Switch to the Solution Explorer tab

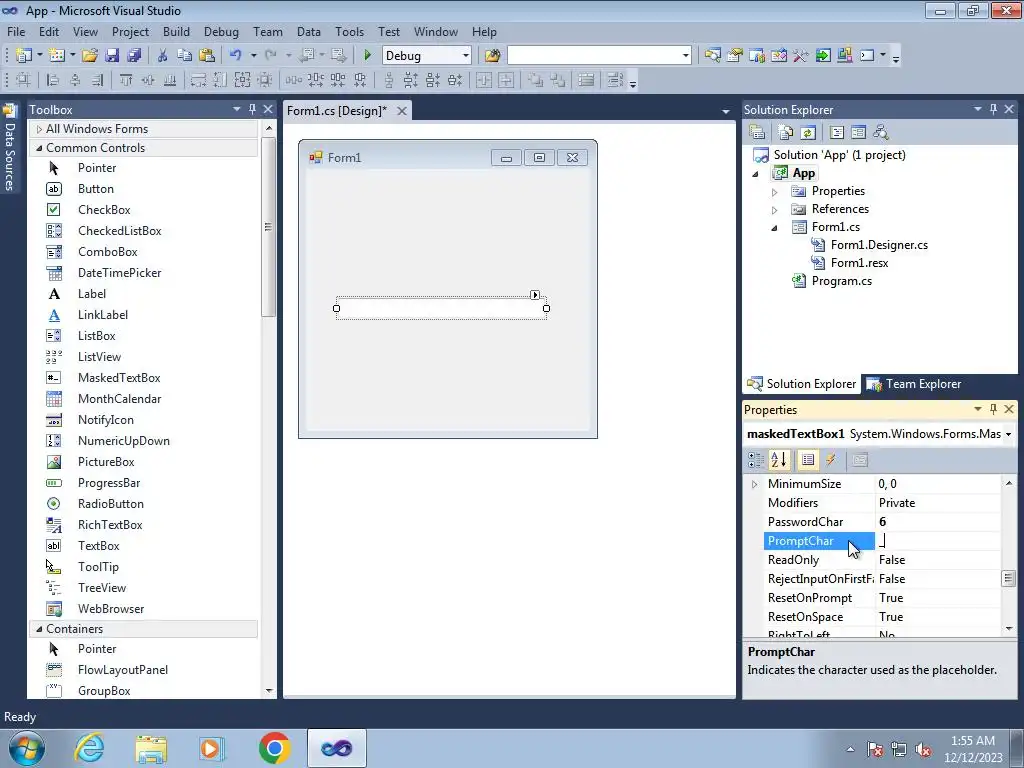click(802, 384)
